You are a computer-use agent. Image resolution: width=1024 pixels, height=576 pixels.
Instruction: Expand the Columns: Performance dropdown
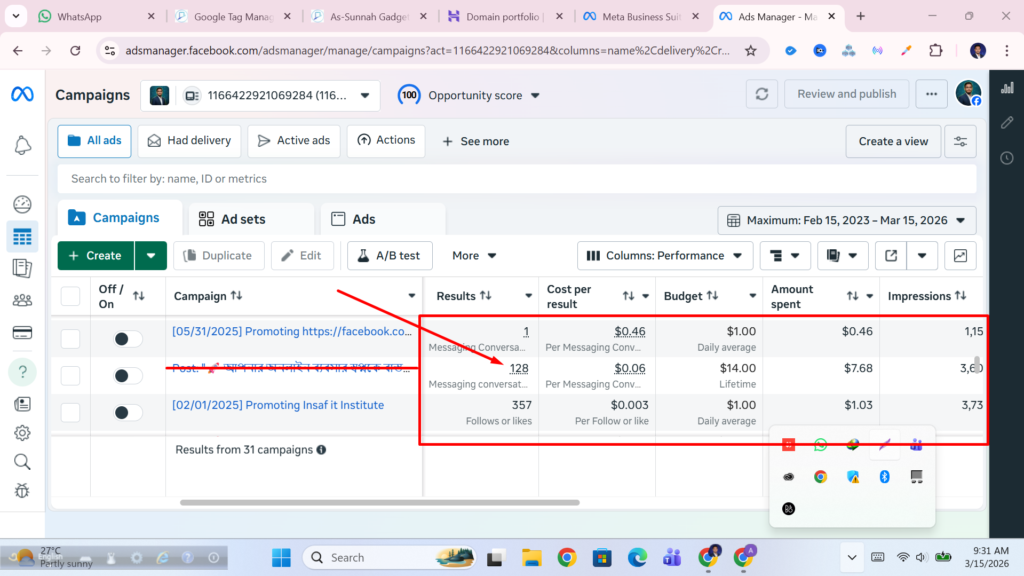click(x=665, y=256)
